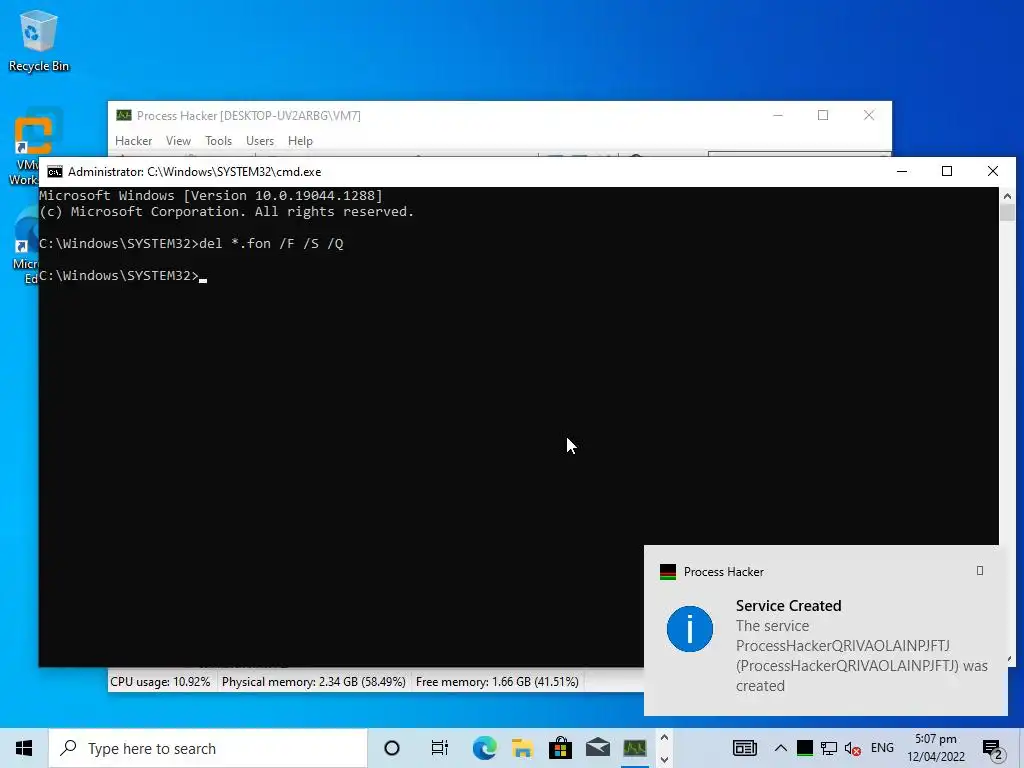Click Free memory value in status bar
This screenshot has width=1024, height=768.
497,682
